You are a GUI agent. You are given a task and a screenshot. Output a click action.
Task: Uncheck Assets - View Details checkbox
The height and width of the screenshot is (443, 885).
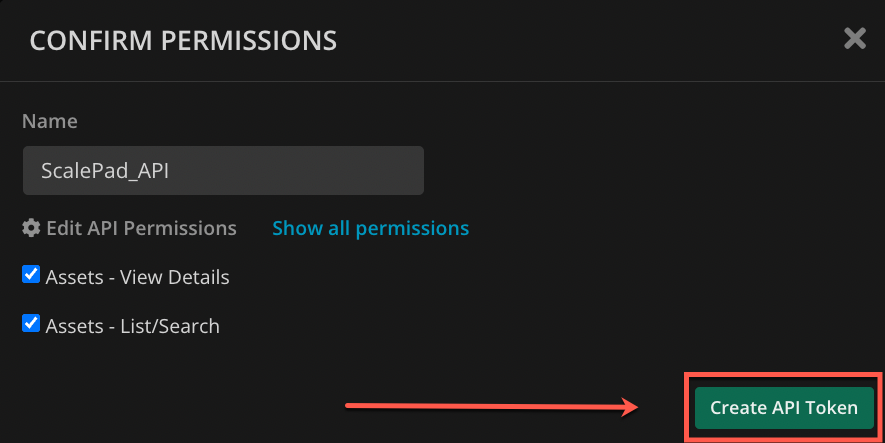coord(31,275)
